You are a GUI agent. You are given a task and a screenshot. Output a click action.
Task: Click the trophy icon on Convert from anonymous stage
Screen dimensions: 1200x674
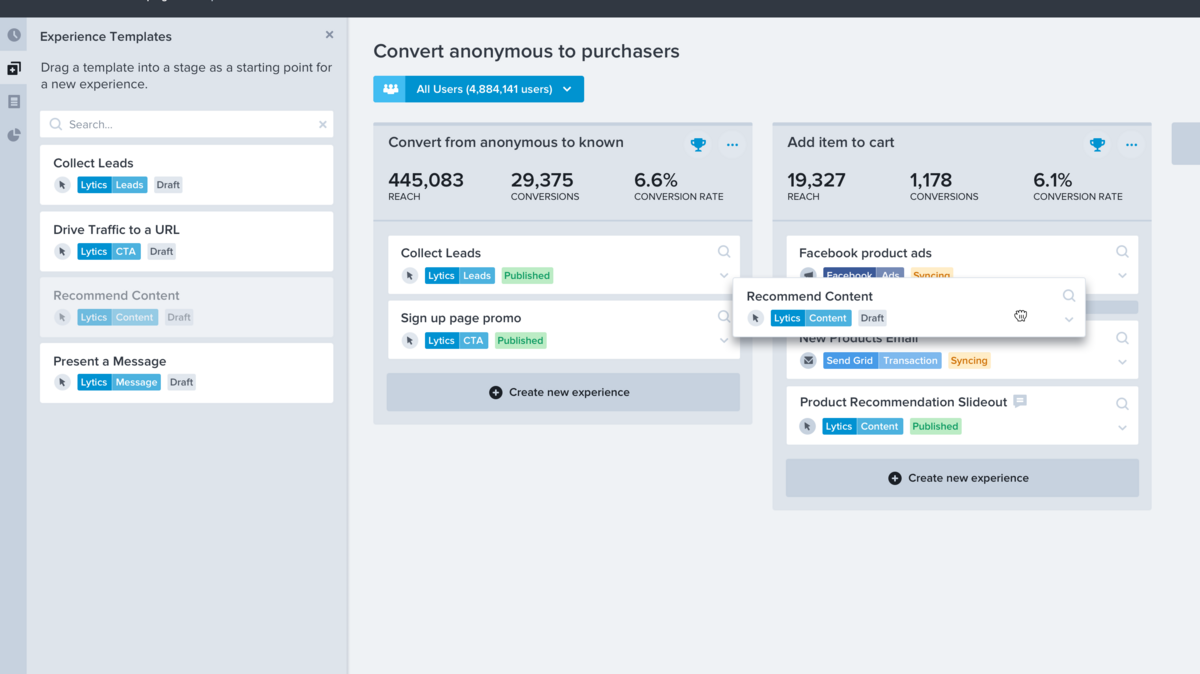698,144
